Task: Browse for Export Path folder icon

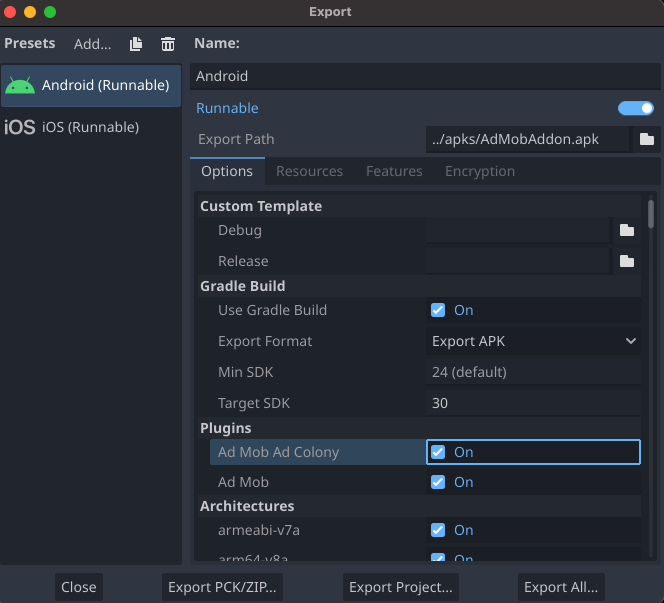Action: point(646,139)
